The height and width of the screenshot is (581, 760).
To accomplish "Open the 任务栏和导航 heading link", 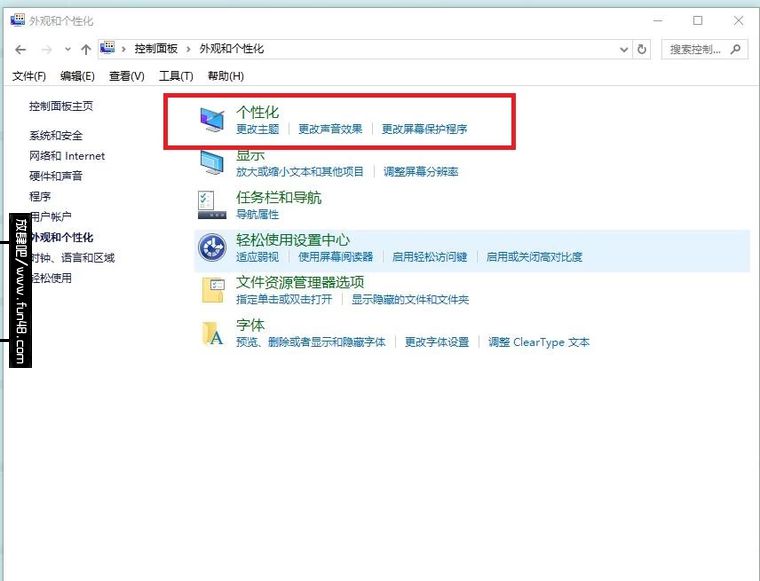I will (279, 198).
